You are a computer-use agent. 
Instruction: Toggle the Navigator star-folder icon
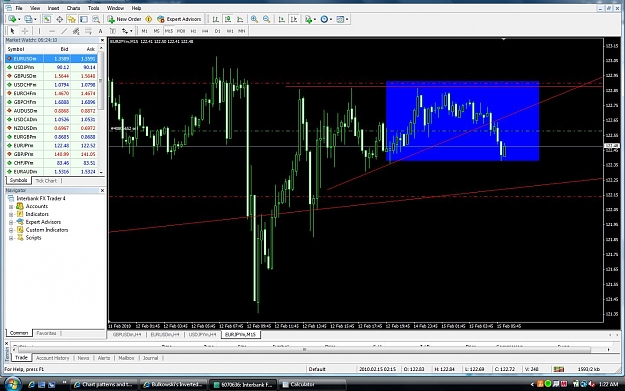(72, 19)
